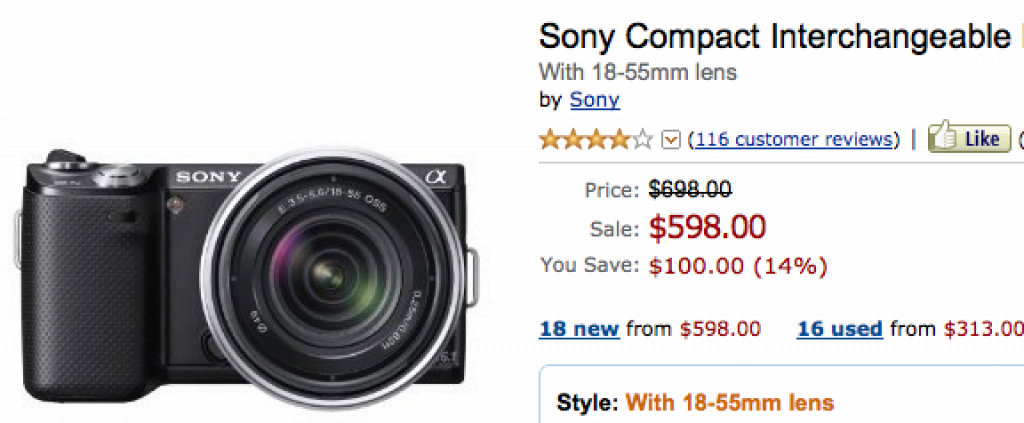The height and width of the screenshot is (423, 1024).
Task: Open the Sony brand link
Action: coord(594,100)
